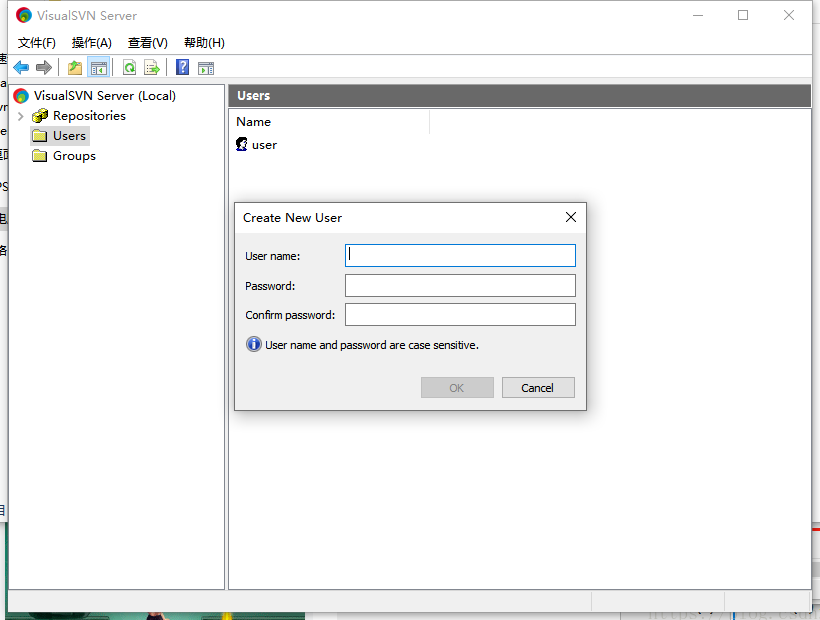Click Cancel in Create New User dialog
Screen dimensions: 820x620
tap(538, 387)
